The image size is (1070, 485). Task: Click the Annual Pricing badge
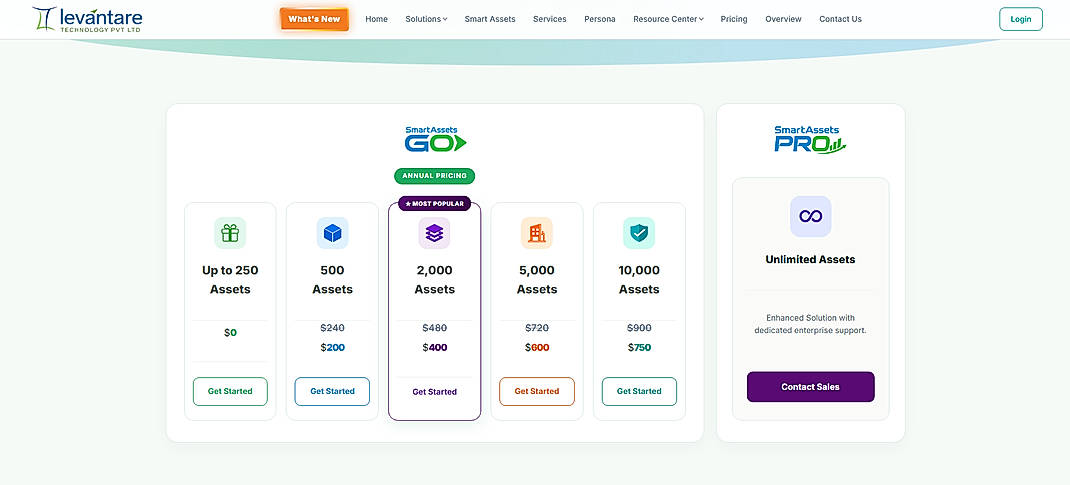tap(435, 176)
